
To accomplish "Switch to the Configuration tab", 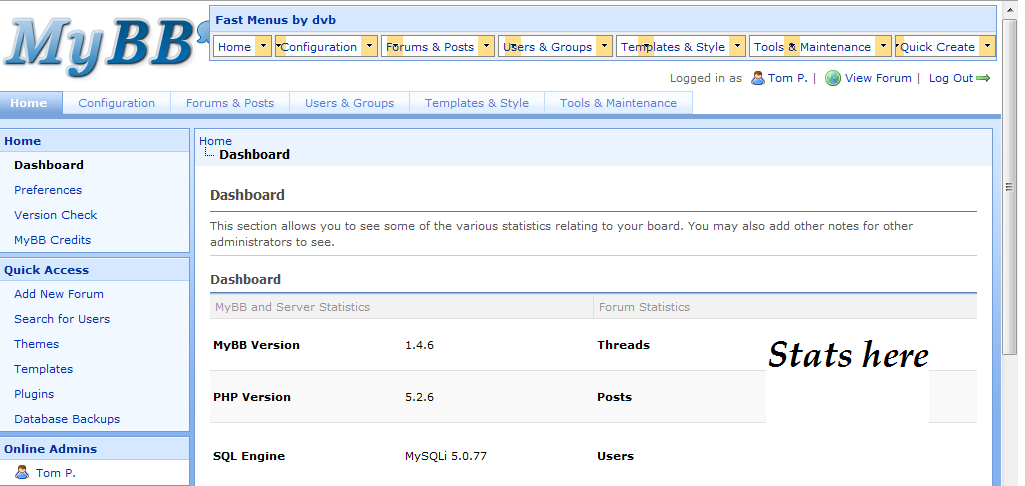I will [116, 103].
